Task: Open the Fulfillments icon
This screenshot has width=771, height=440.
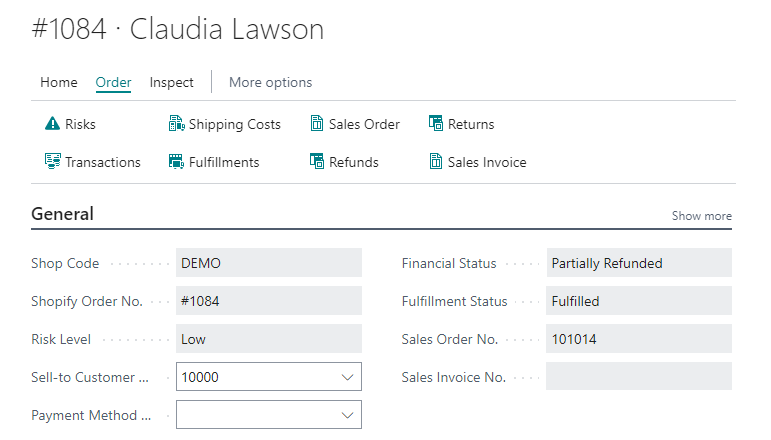Action: coord(176,161)
